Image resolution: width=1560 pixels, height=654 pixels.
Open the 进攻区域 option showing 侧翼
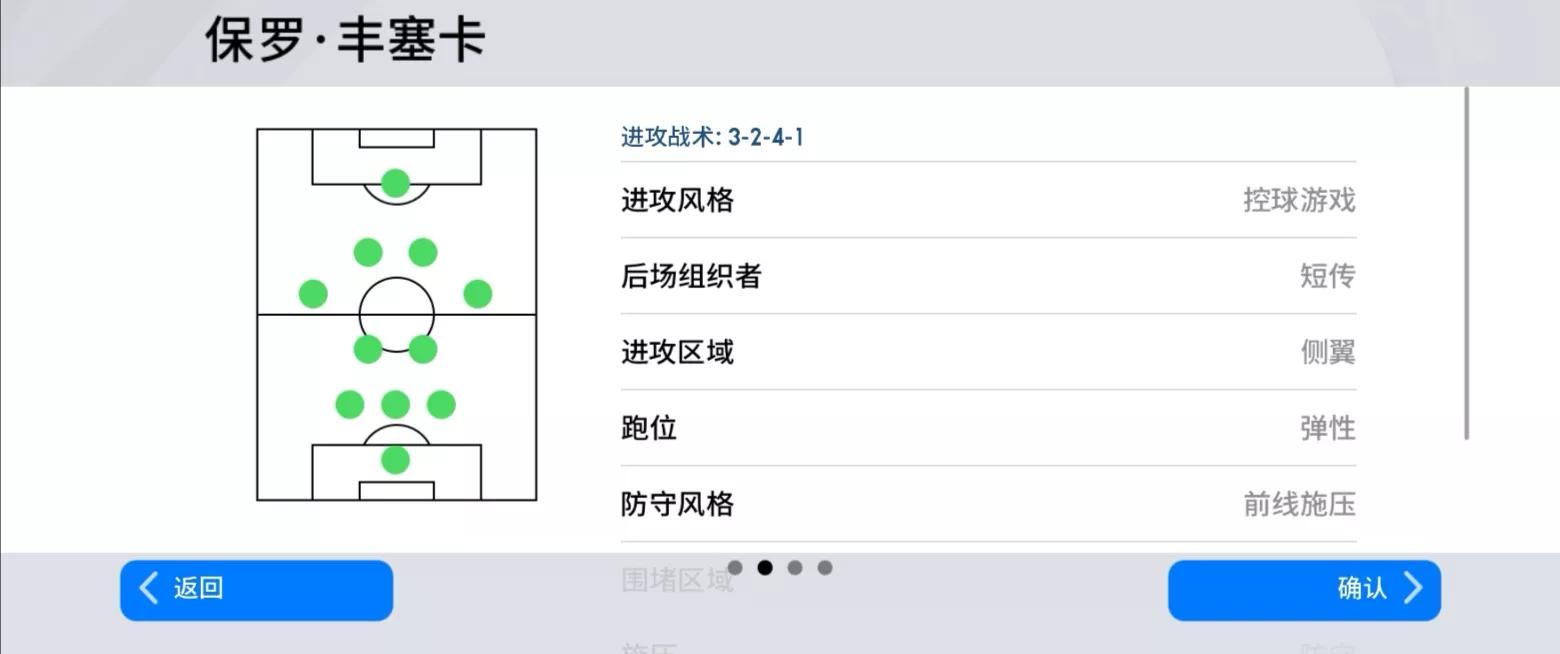988,352
